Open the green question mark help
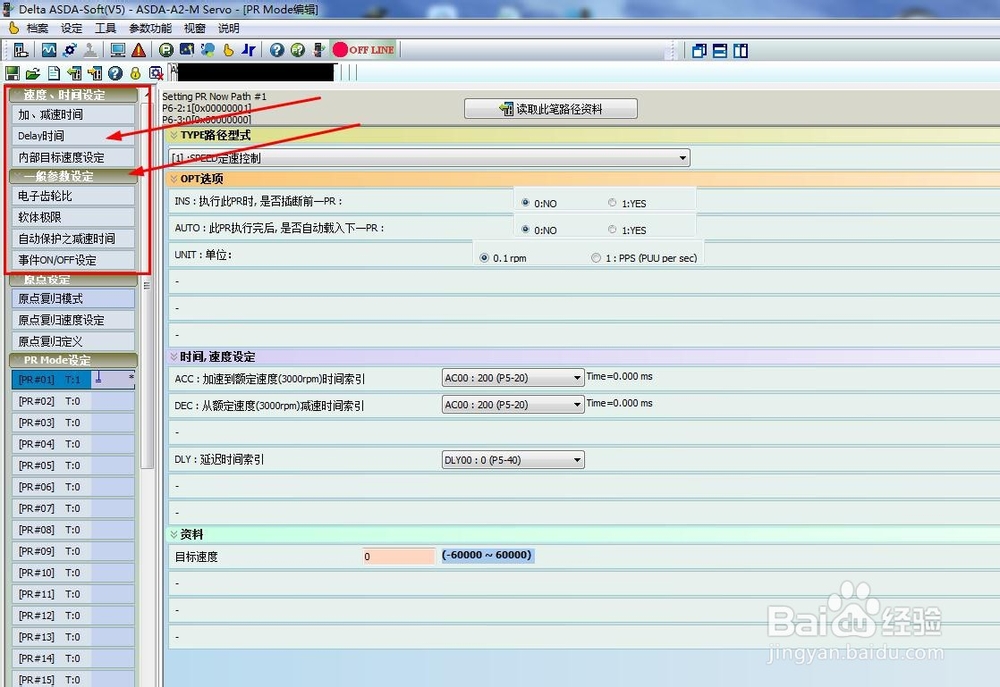 click(x=298, y=50)
